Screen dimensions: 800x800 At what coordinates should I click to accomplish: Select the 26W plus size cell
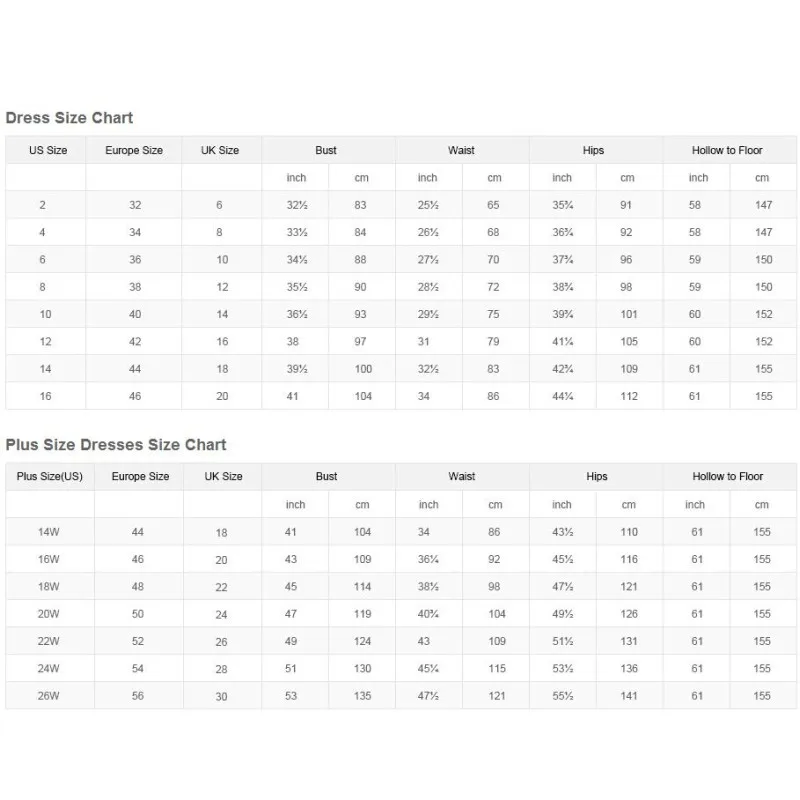point(48,695)
